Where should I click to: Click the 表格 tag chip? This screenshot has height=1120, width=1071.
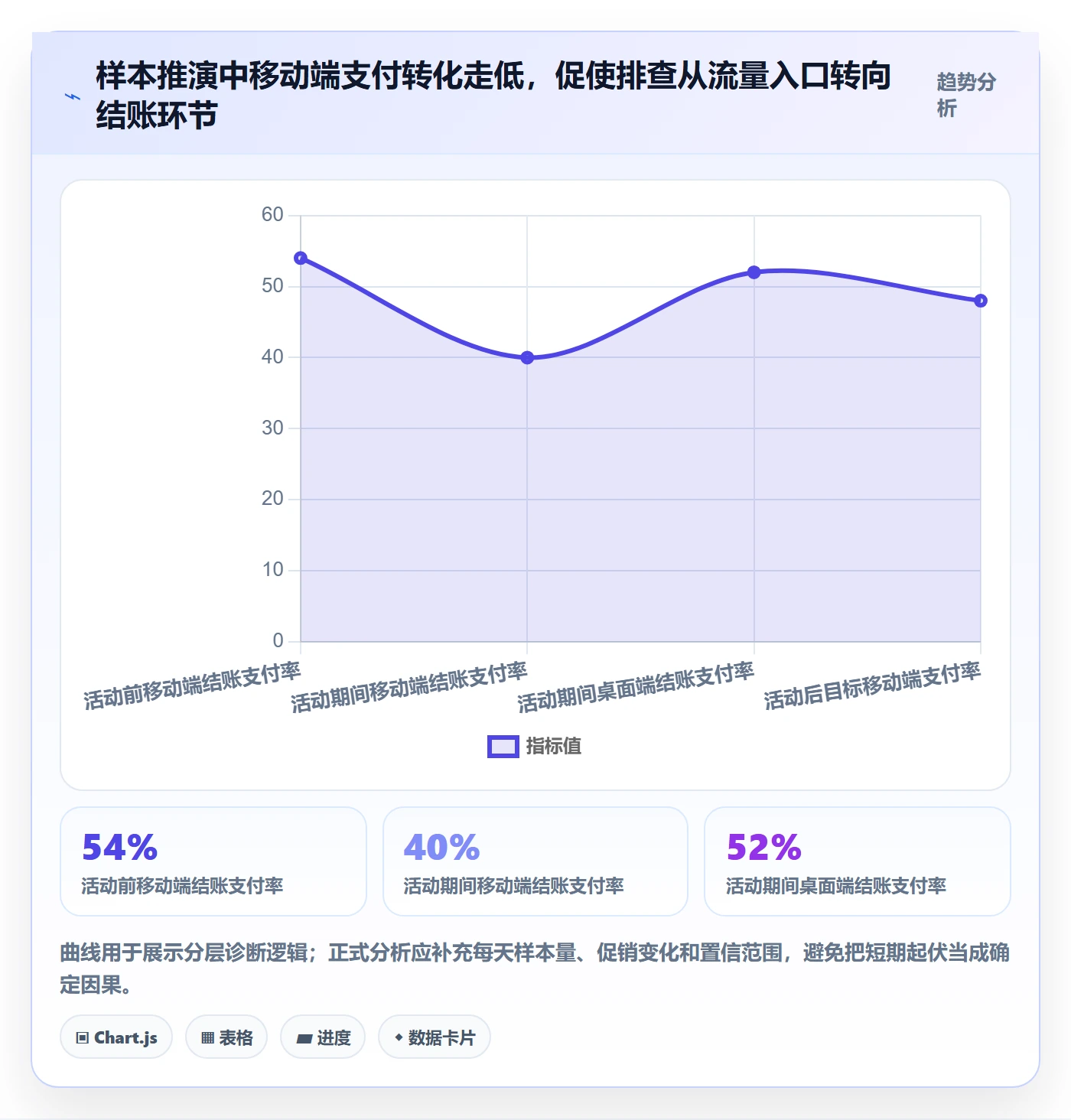(x=226, y=1037)
